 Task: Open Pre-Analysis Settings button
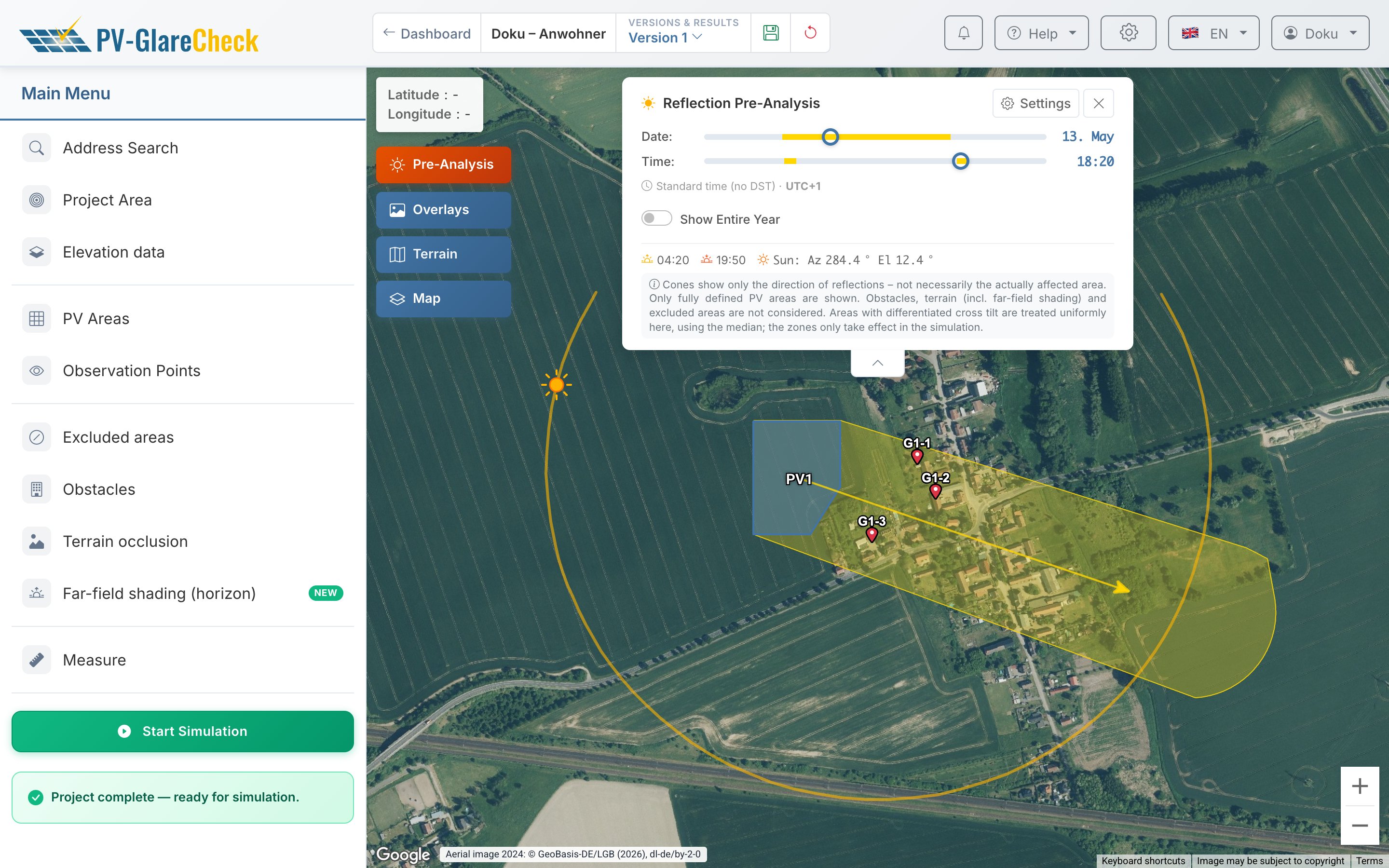coord(1035,103)
